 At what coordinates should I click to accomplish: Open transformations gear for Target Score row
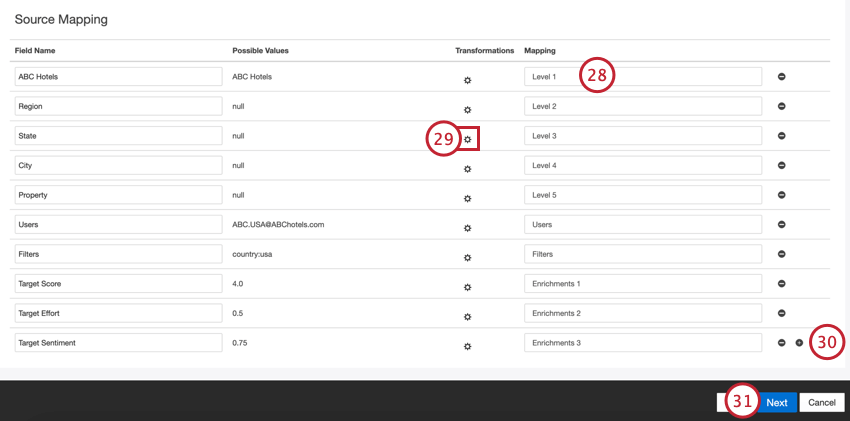467,287
